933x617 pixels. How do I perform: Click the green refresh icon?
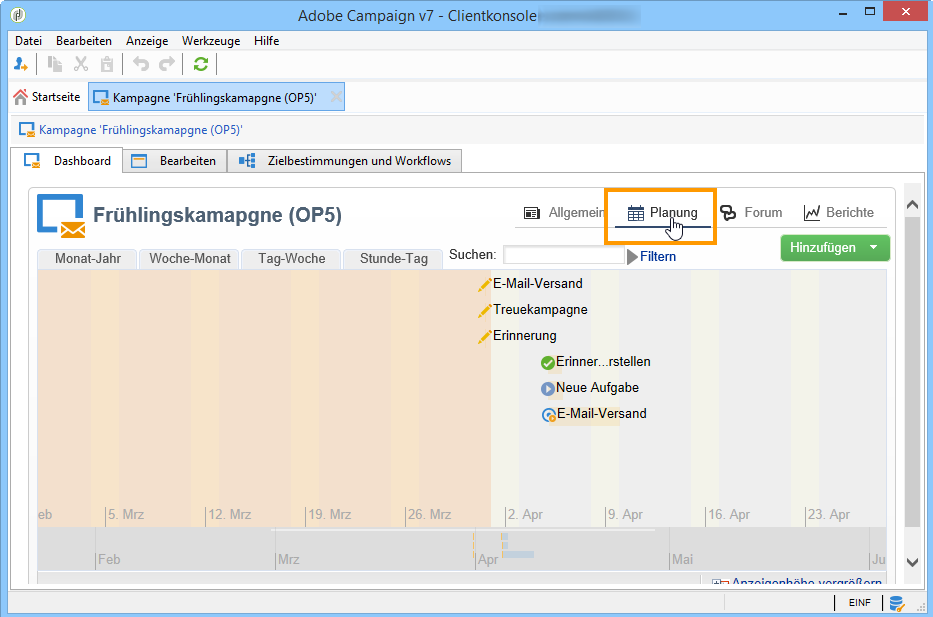(201, 64)
